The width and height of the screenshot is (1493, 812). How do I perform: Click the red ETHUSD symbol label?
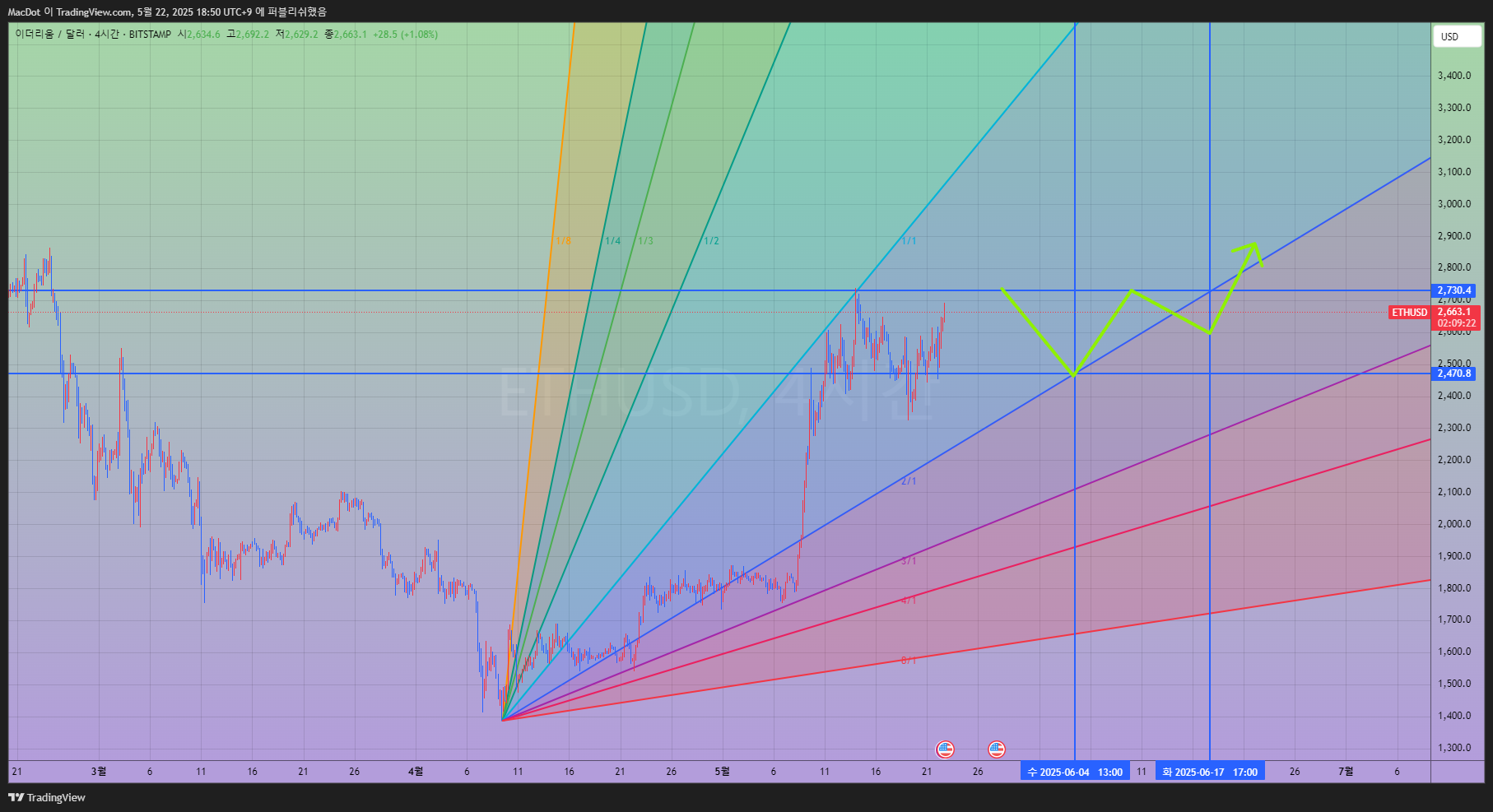pyautogui.click(x=1409, y=313)
